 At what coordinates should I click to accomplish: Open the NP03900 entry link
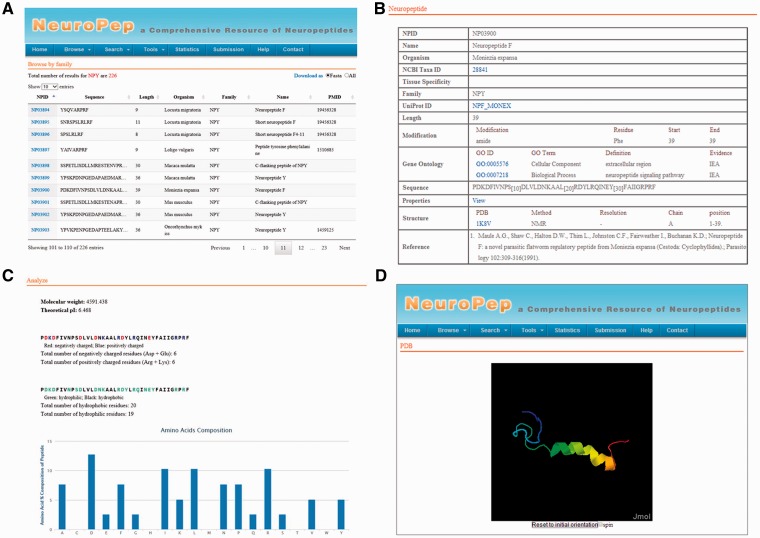coord(40,190)
